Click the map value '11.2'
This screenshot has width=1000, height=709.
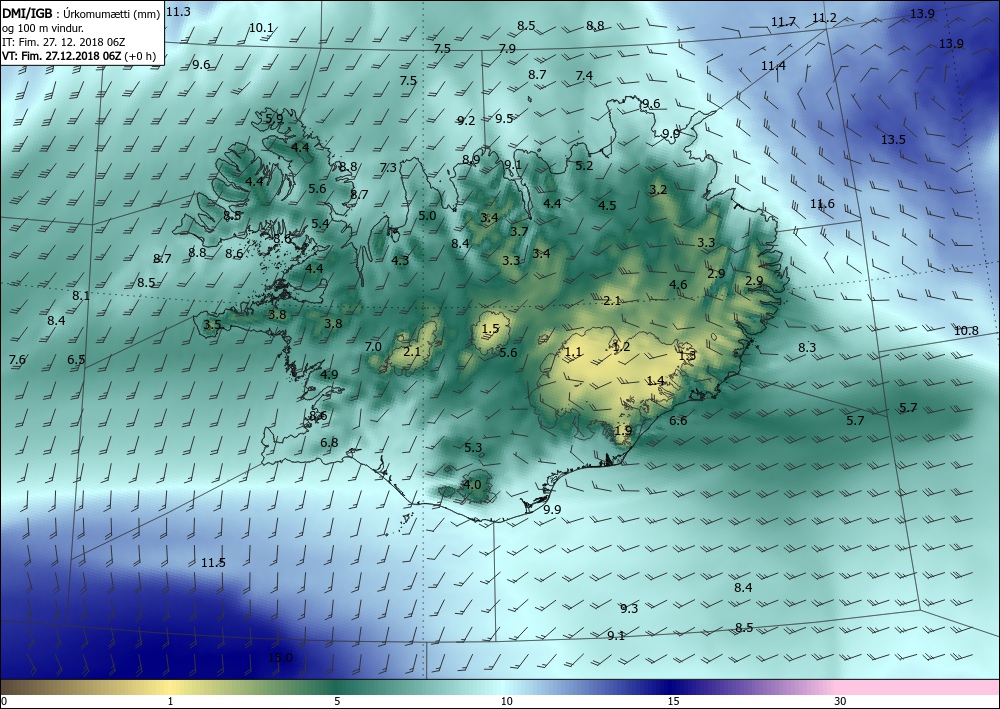[x=824, y=18]
